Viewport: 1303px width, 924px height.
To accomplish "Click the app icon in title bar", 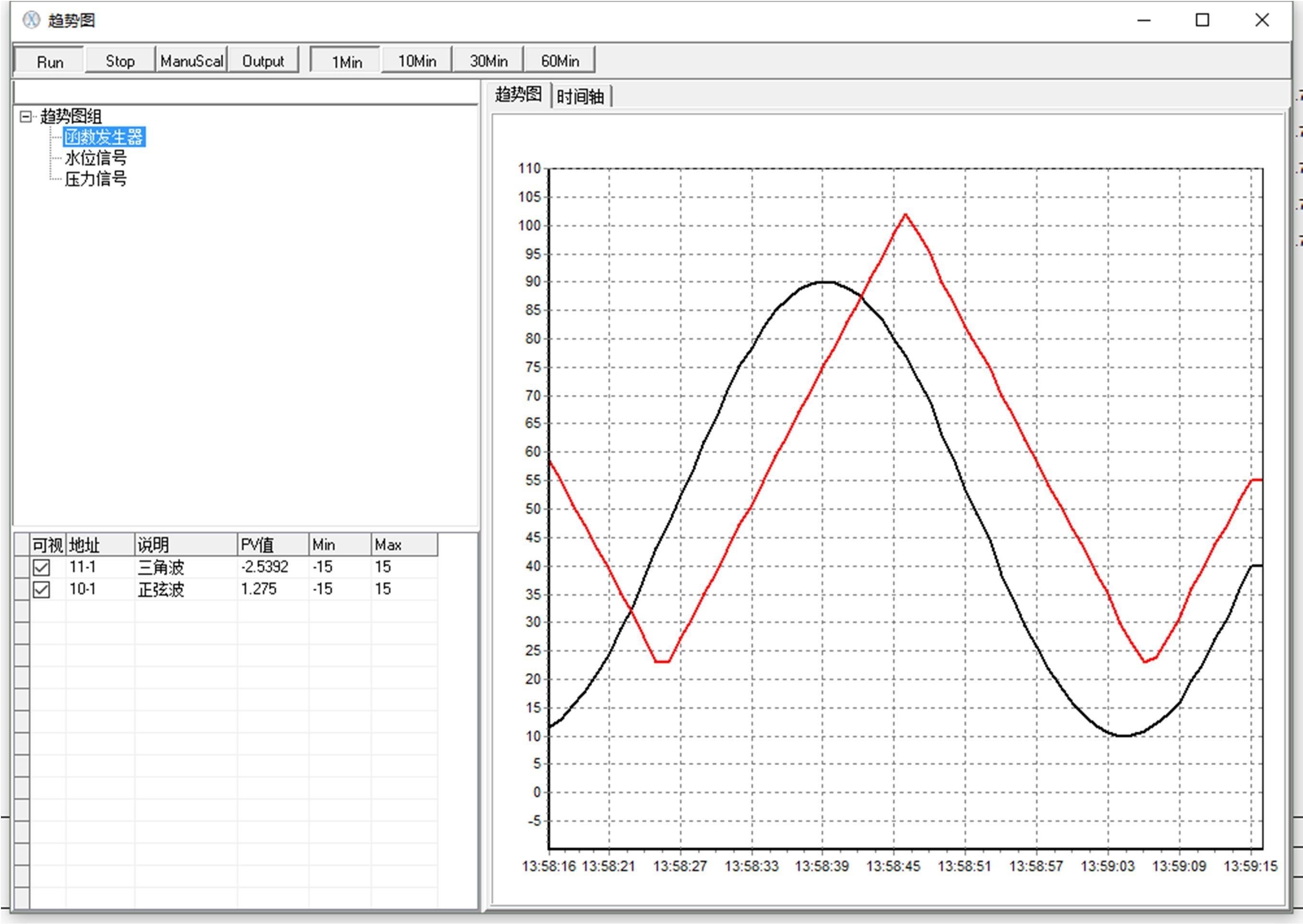I will pyautogui.click(x=31, y=21).
